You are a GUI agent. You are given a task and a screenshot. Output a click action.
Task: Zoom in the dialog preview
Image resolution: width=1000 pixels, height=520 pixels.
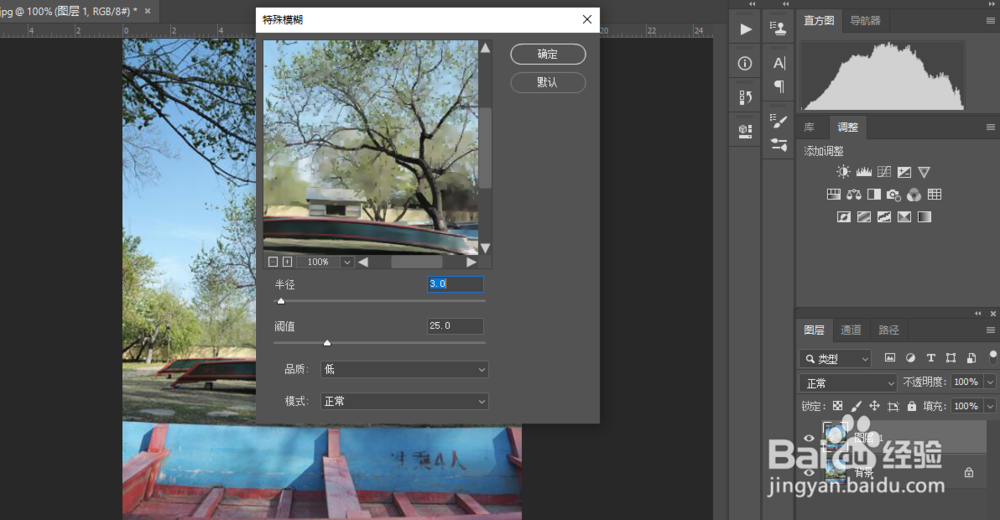click(288, 262)
